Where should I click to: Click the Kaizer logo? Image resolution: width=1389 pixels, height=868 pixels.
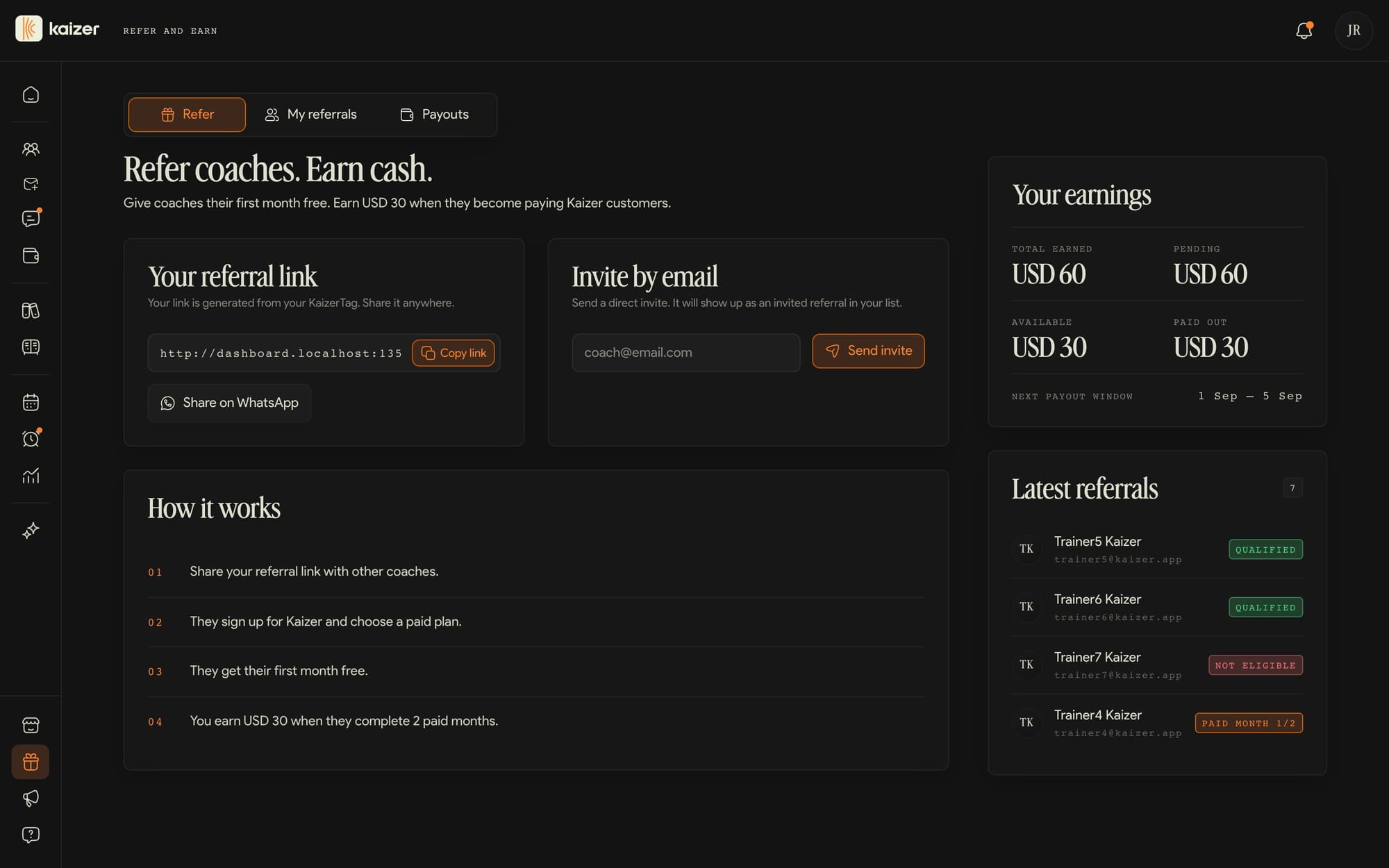pyautogui.click(x=57, y=29)
